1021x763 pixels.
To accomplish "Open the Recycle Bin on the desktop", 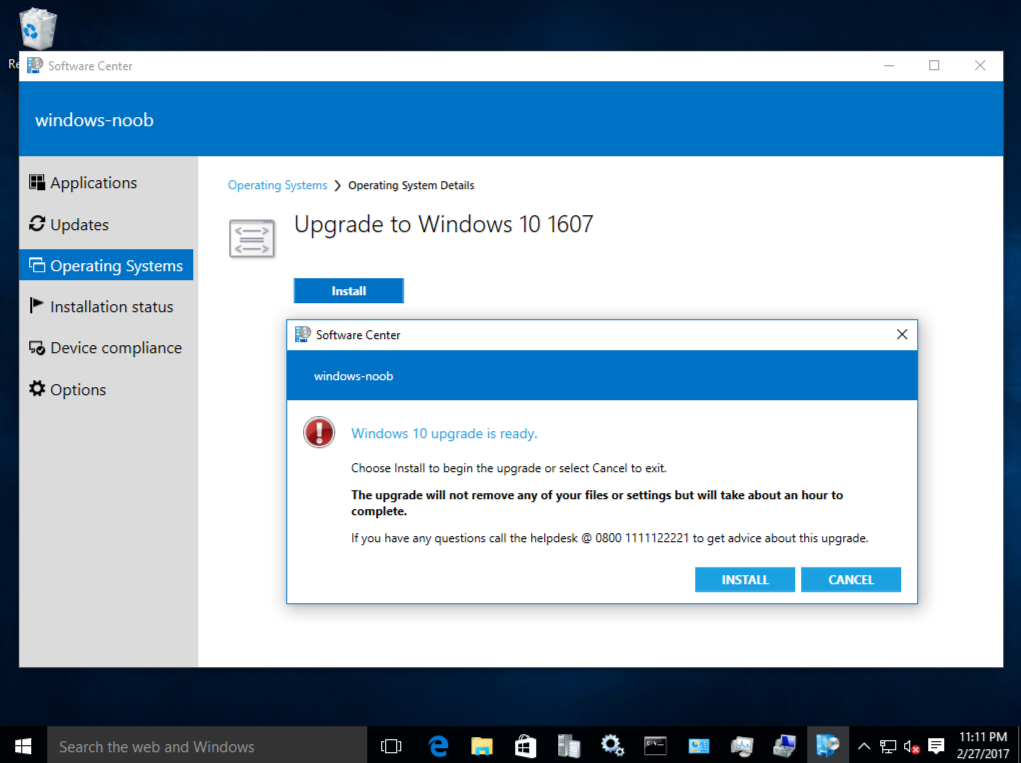I will pyautogui.click(x=38, y=30).
